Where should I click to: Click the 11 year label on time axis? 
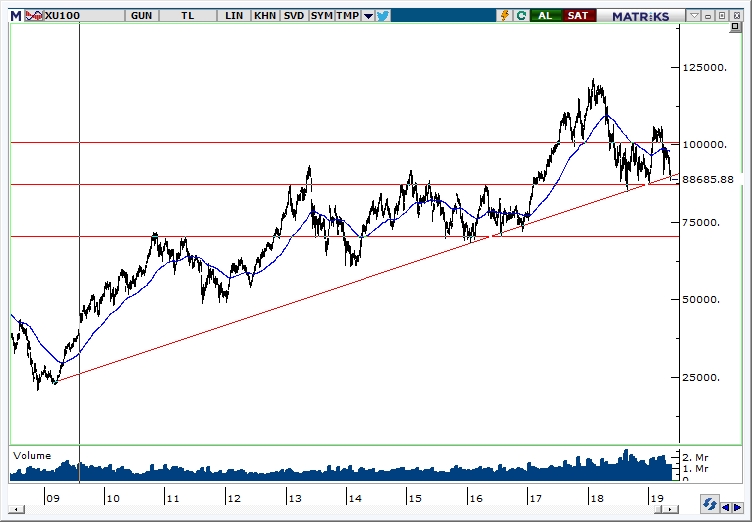pyautogui.click(x=173, y=498)
